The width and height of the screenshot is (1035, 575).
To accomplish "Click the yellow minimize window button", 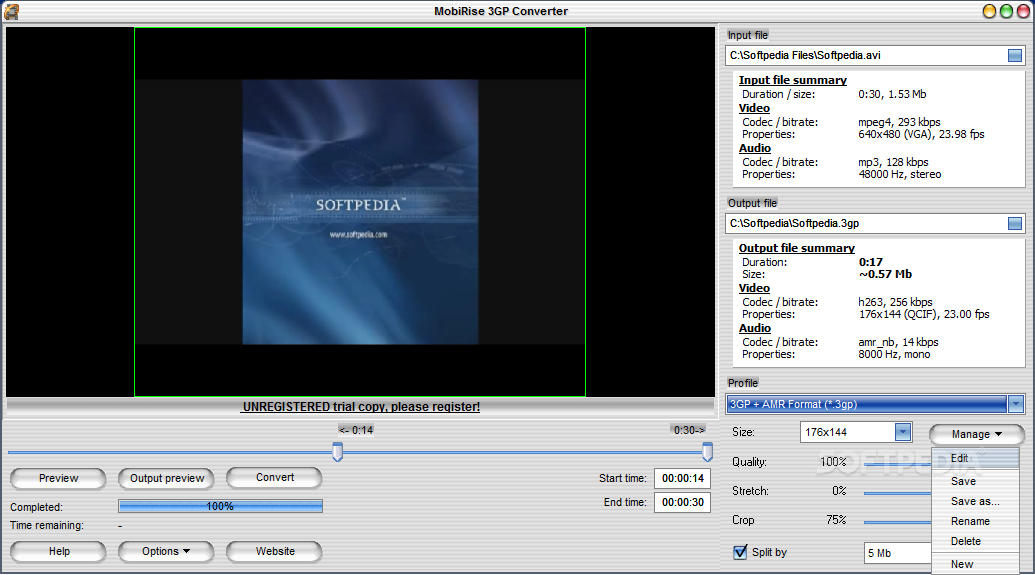I will [x=989, y=11].
